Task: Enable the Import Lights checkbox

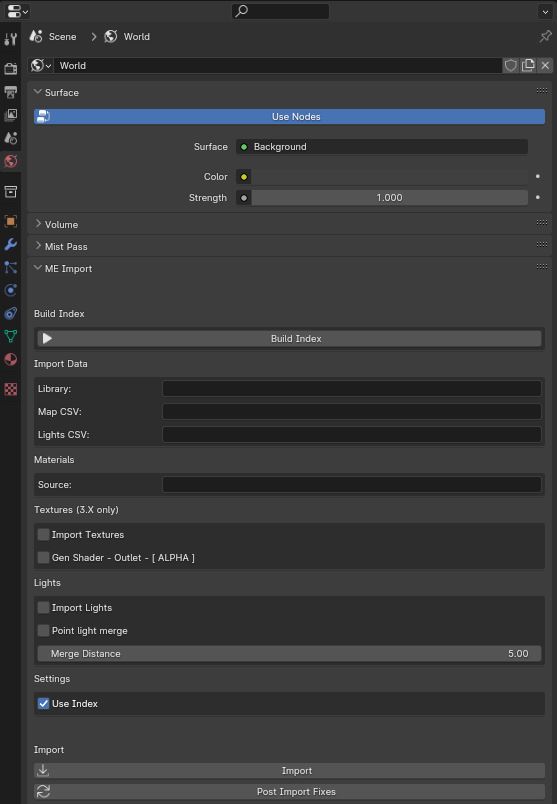Action: [x=44, y=608]
